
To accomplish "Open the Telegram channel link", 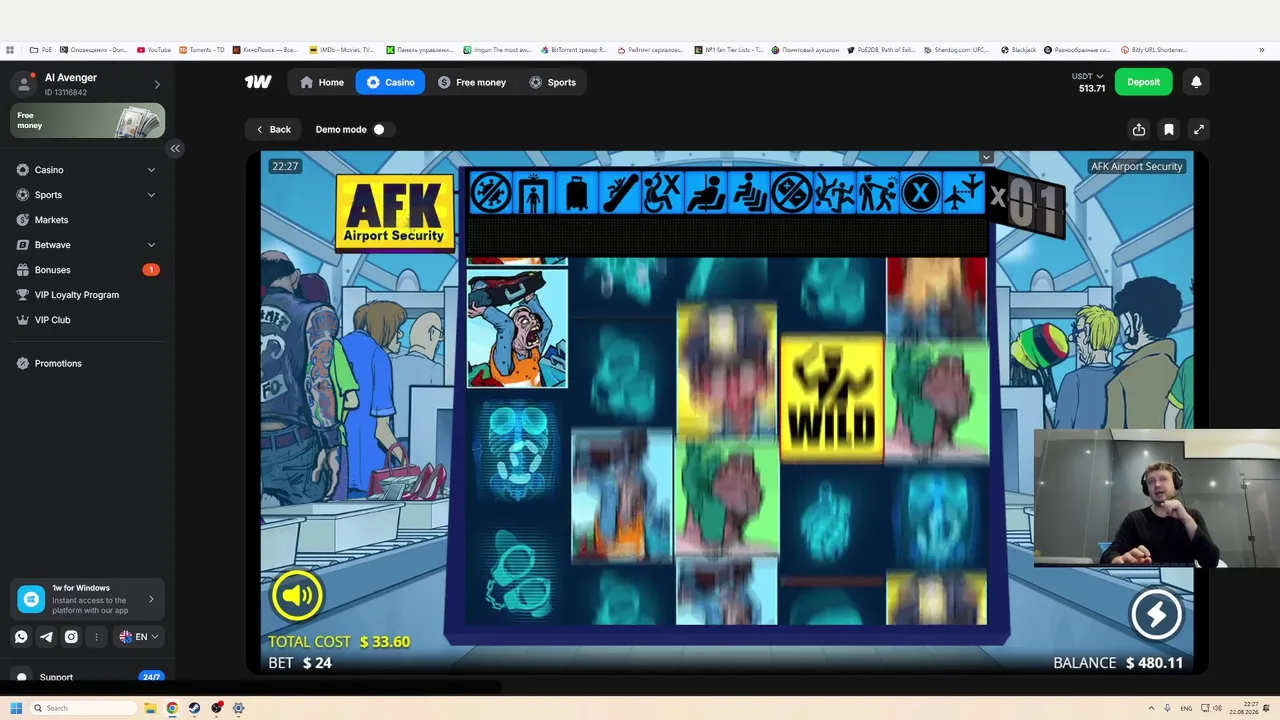I will point(46,637).
